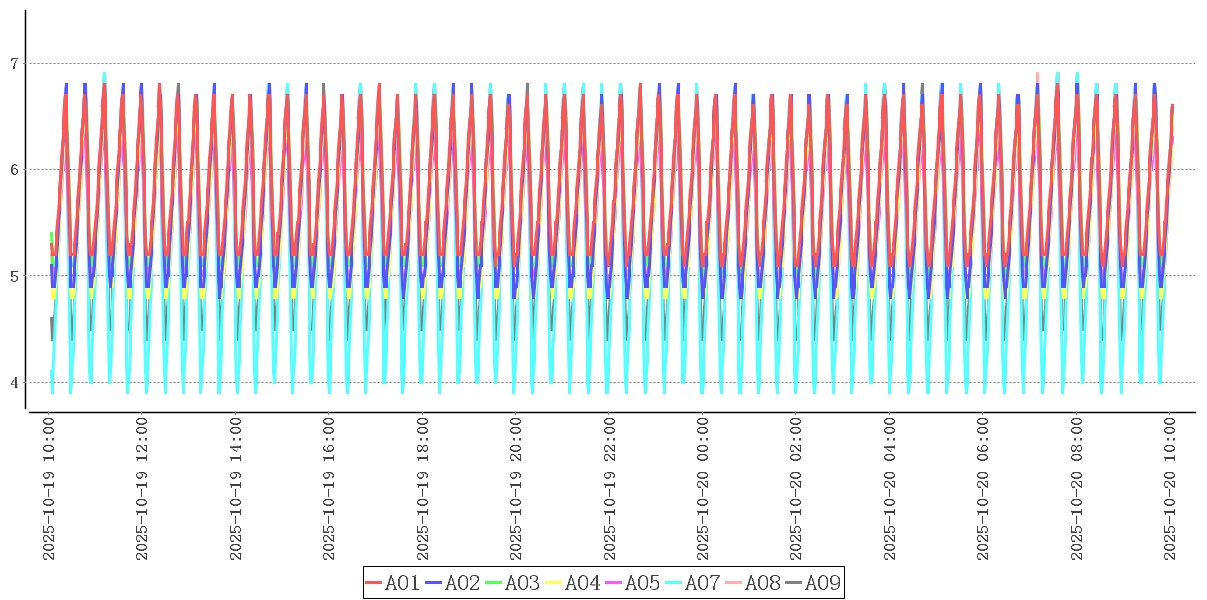Select the 2025-10-19 14:00 time tick label

[x=237, y=490]
